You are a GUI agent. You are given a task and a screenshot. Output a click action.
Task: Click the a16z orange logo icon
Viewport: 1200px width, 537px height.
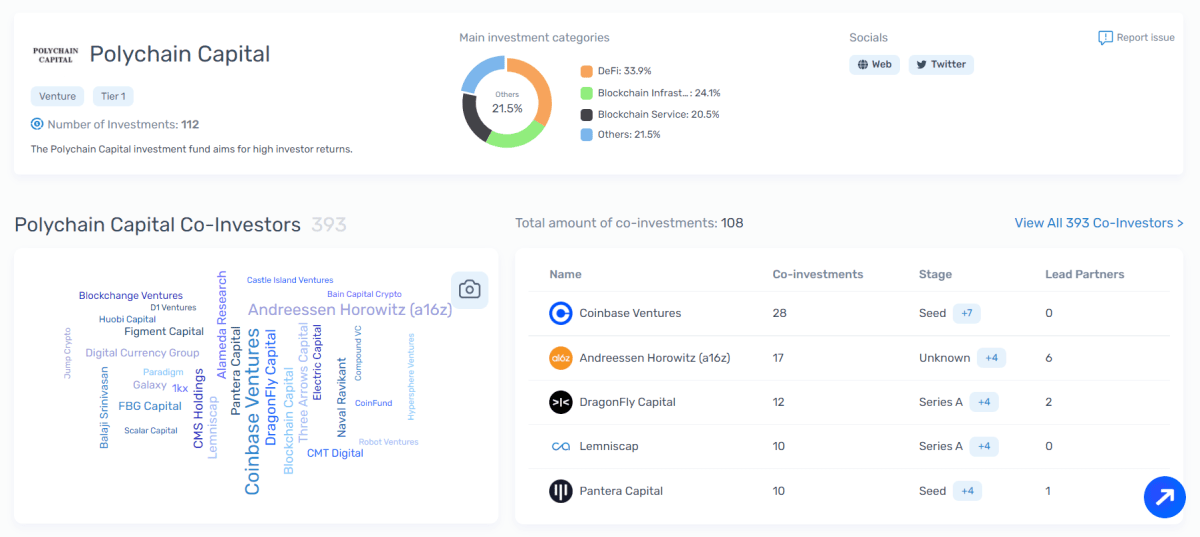[x=561, y=358]
